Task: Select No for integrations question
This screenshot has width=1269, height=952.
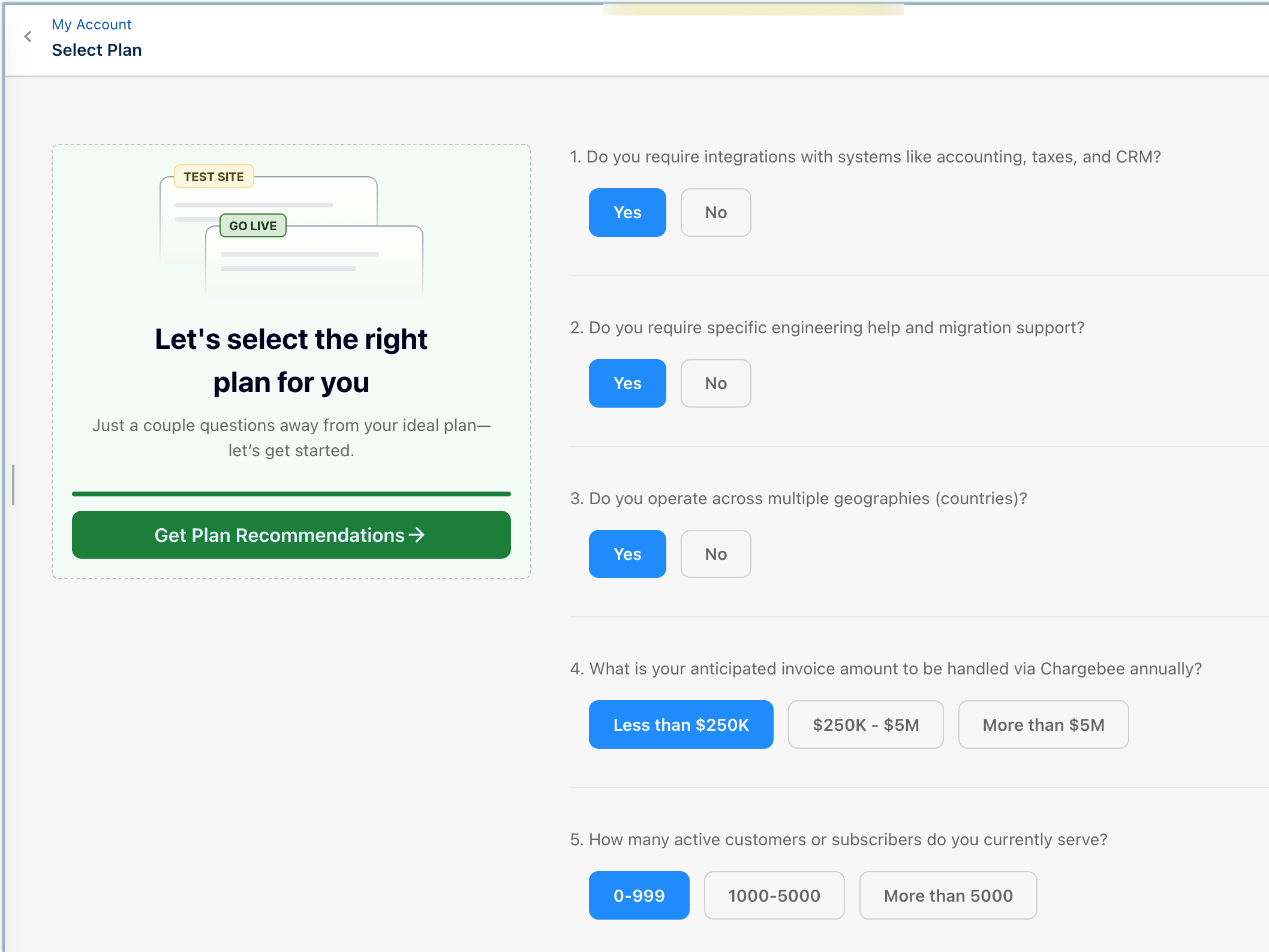Action: [715, 213]
